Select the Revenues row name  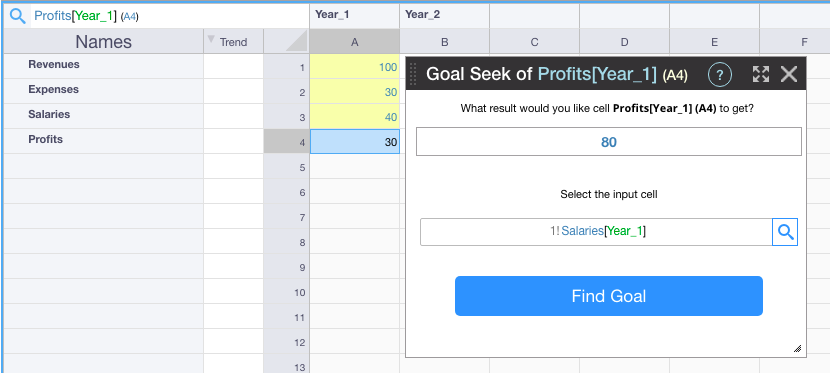54,65
